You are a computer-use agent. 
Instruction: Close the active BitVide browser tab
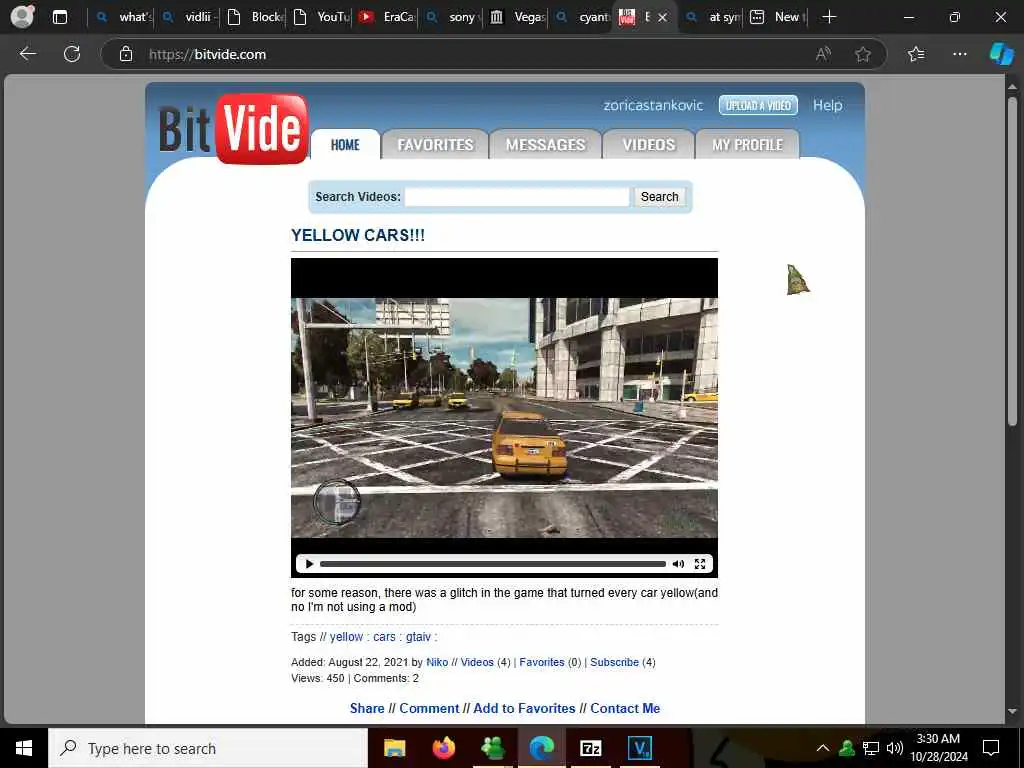click(662, 18)
